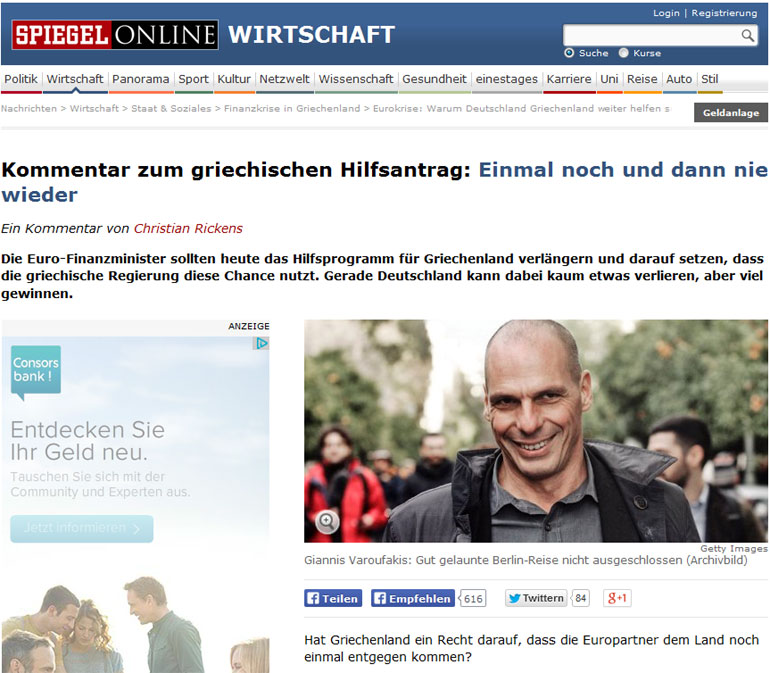The width and height of the screenshot is (770, 673).
Task: Open the Giannis Varoufakis photo
Action: 536,431
